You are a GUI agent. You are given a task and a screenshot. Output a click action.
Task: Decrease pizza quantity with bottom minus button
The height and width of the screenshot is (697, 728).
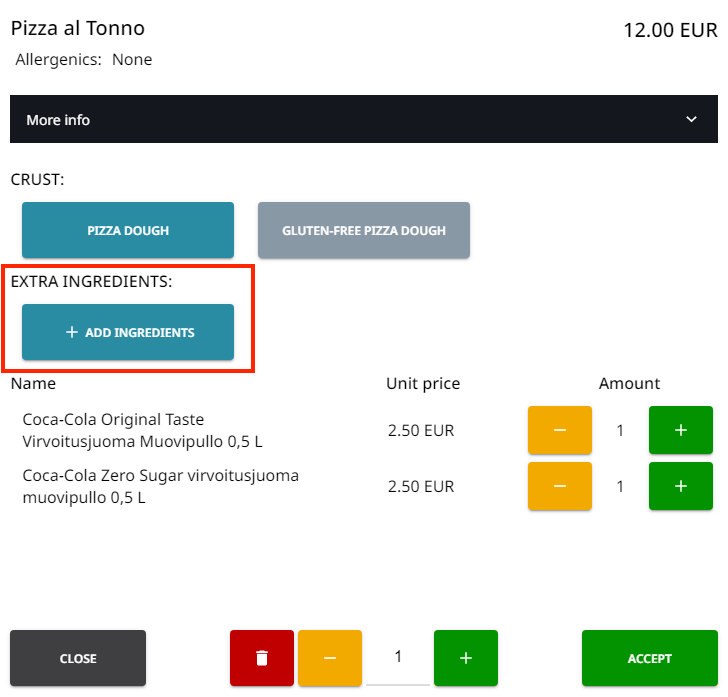point(330,658)
